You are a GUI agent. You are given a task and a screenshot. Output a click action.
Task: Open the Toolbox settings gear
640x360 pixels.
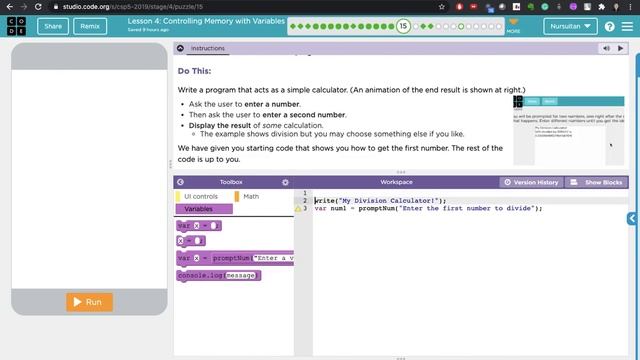click(285, 182)
